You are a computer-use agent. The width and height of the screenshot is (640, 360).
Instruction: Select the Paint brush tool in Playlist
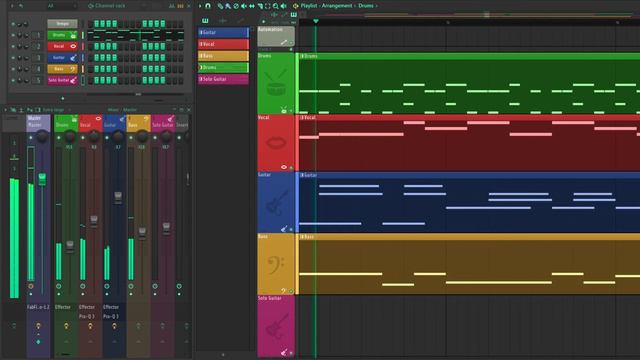[x=228, y=6]
